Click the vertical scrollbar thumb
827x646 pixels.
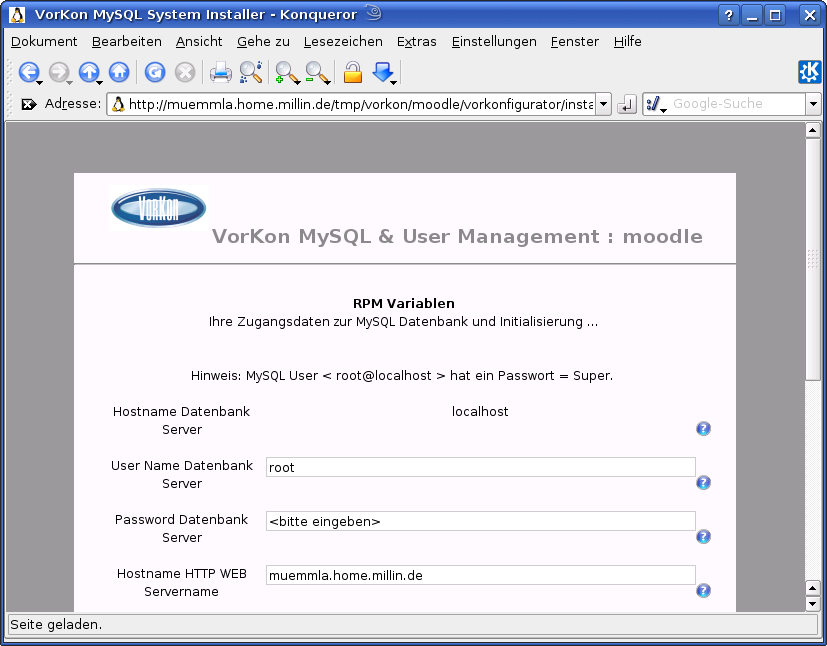812,258
